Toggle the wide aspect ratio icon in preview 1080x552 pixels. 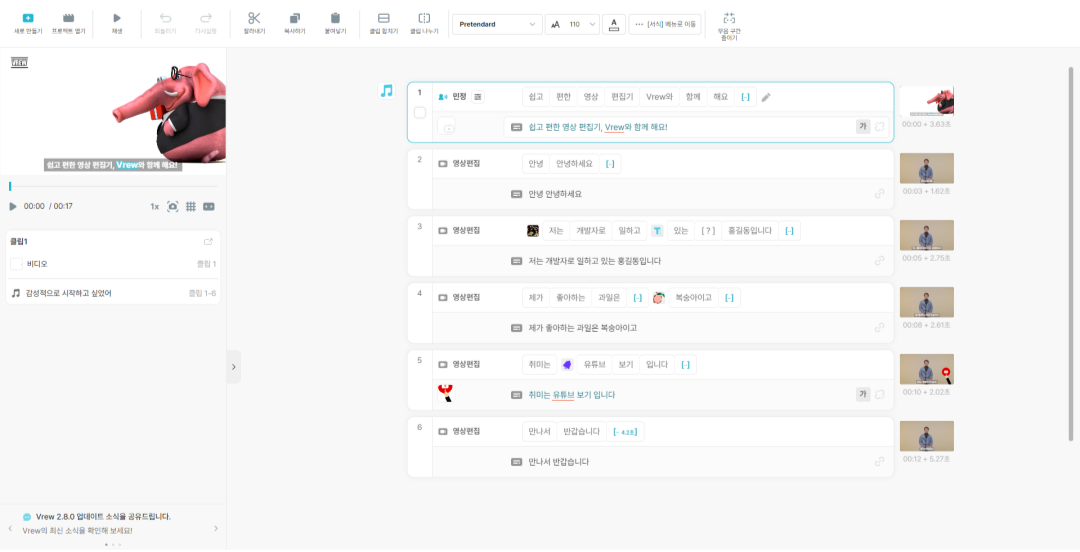(x=209, y=206)
